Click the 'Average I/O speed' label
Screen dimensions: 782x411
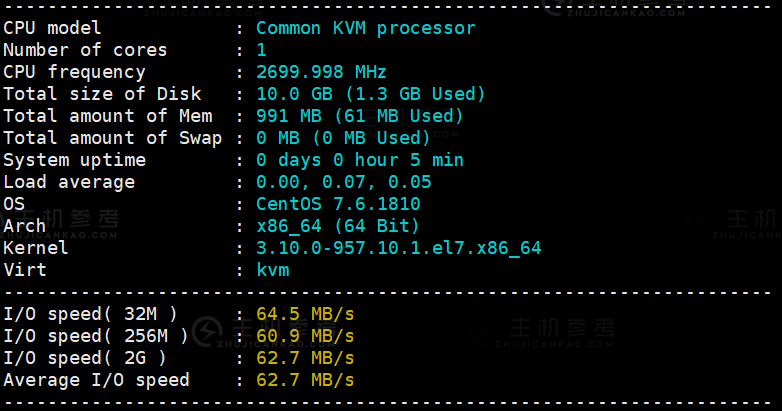(97, 380)
